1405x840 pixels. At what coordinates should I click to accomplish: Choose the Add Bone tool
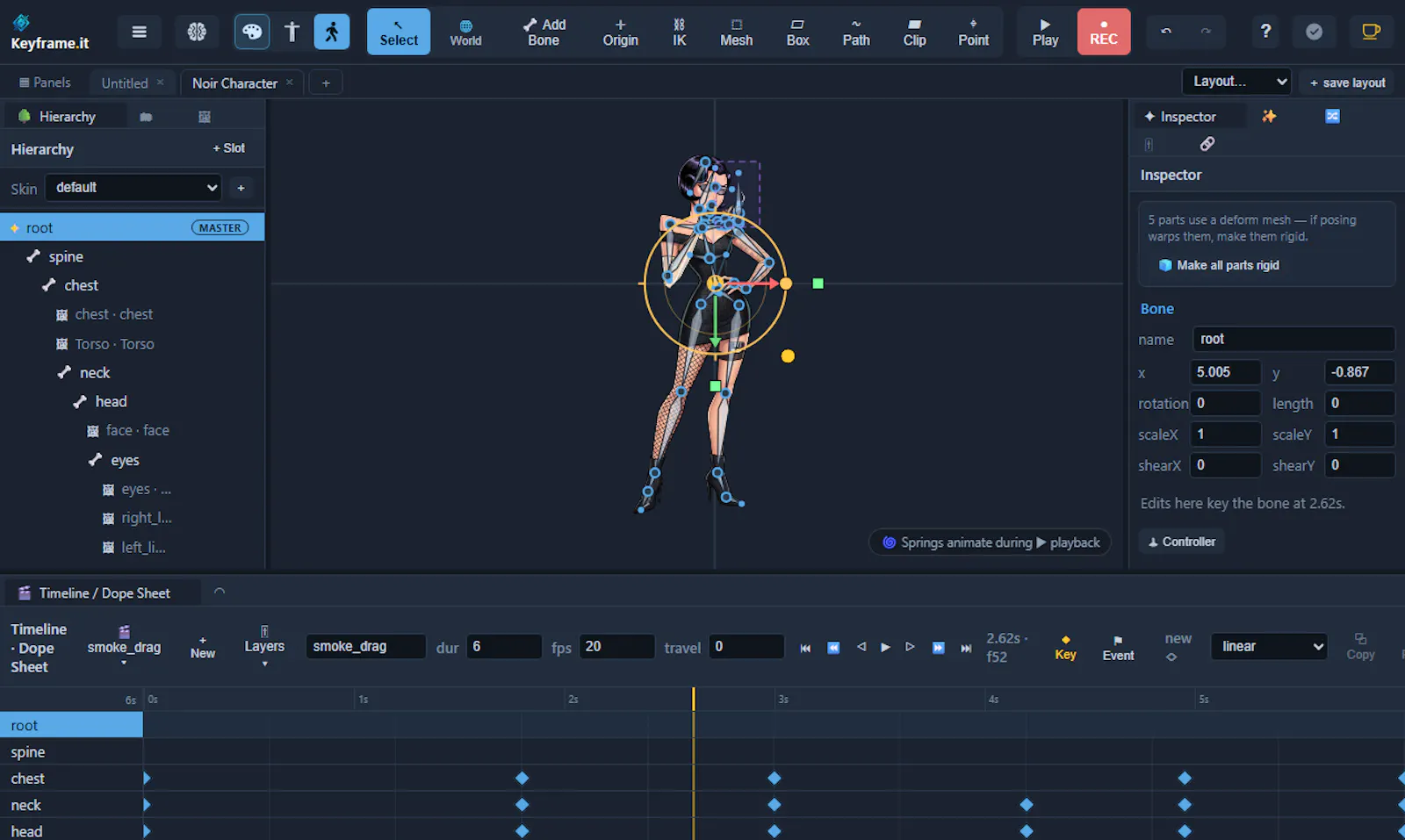pos(544,32)
